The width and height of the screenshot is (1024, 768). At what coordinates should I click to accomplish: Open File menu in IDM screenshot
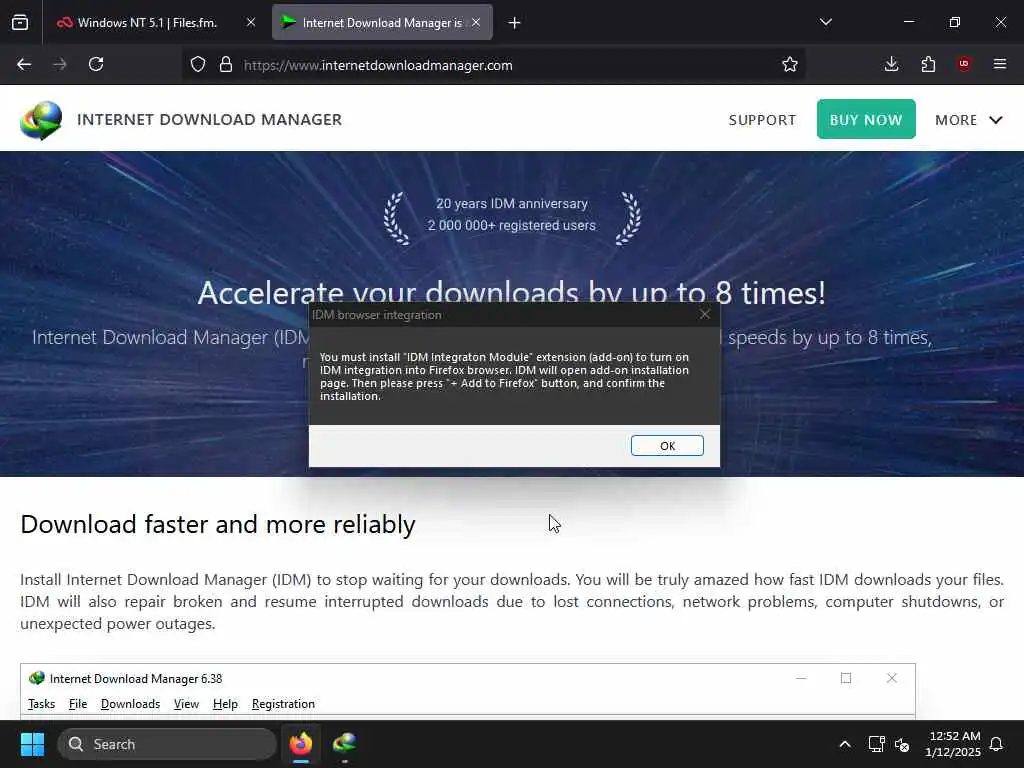(x=78, y=704)
